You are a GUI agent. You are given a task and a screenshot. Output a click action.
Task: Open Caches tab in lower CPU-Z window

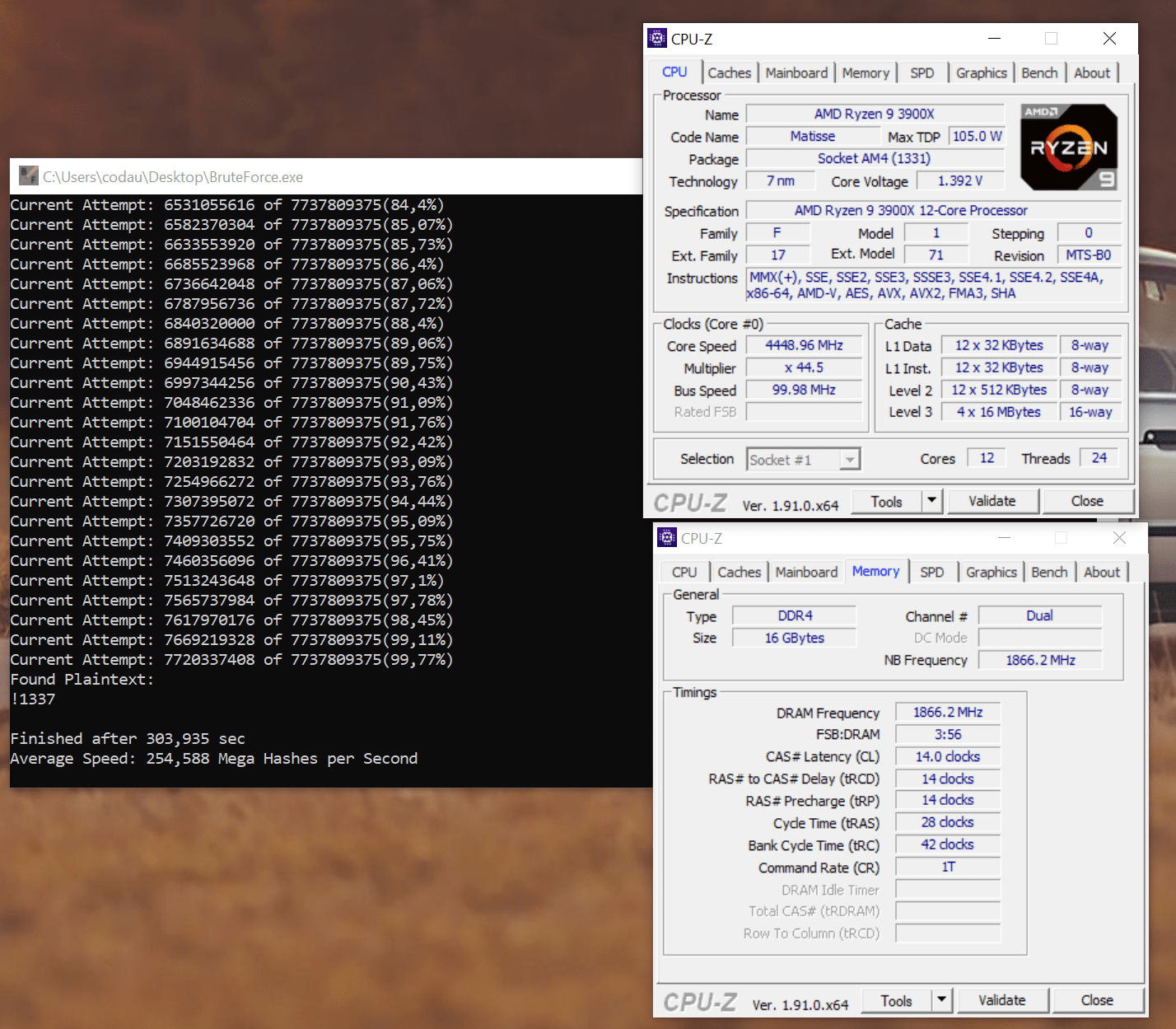740,572
